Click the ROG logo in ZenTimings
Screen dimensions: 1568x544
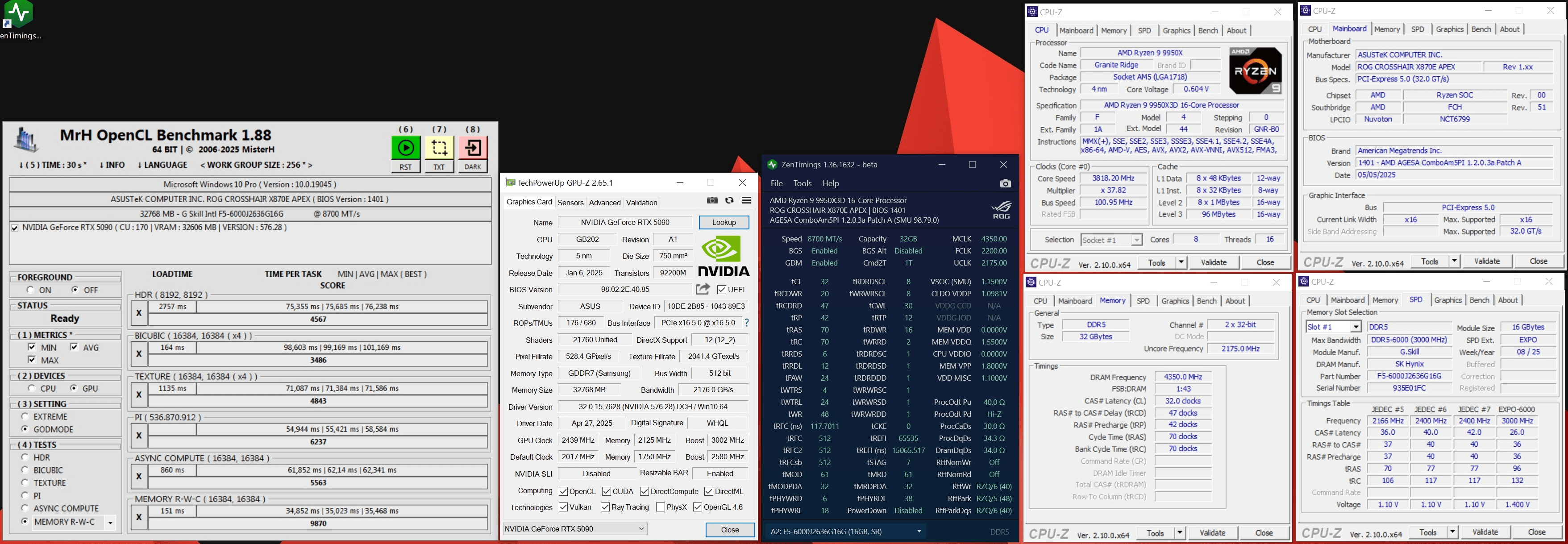1001,209
